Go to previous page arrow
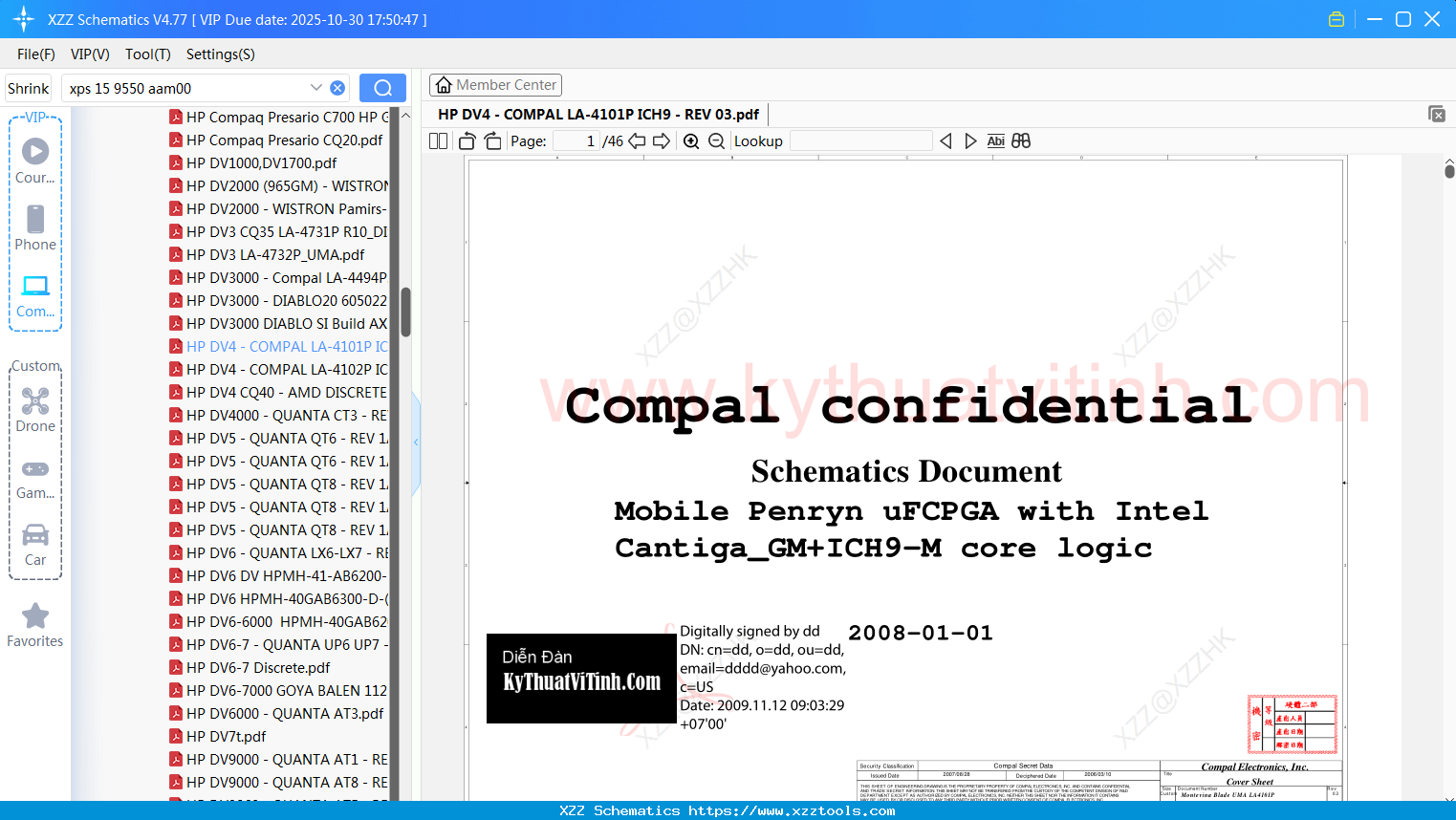 637,140
